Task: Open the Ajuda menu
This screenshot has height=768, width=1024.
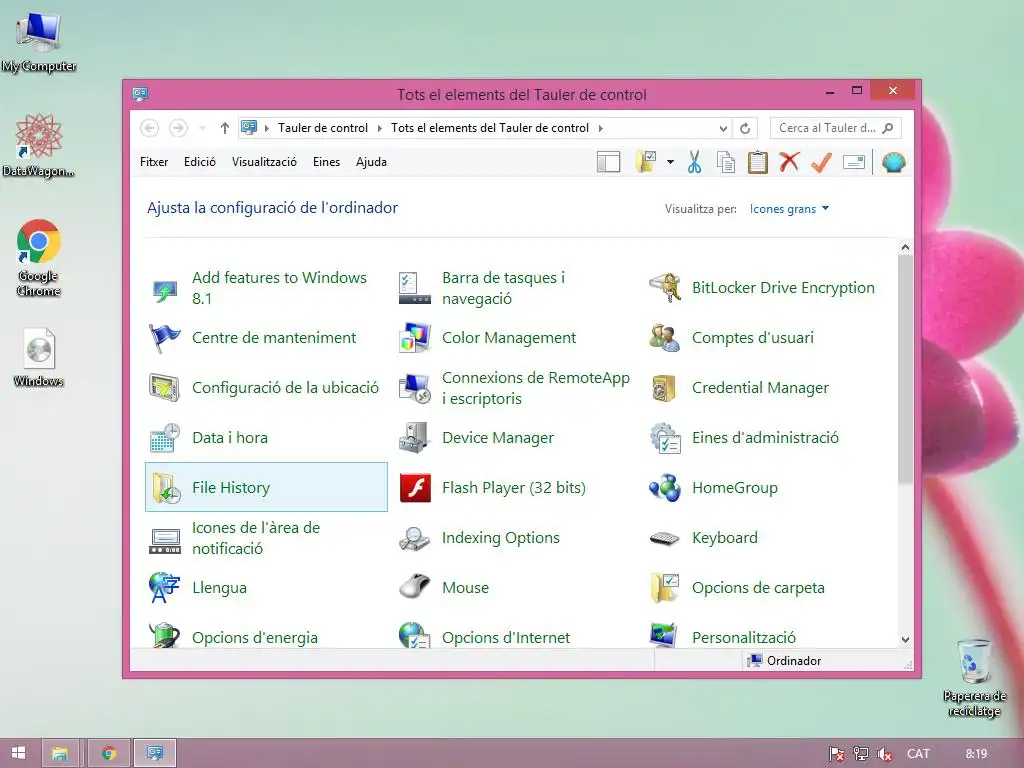Action: click(x=371, y=162)
